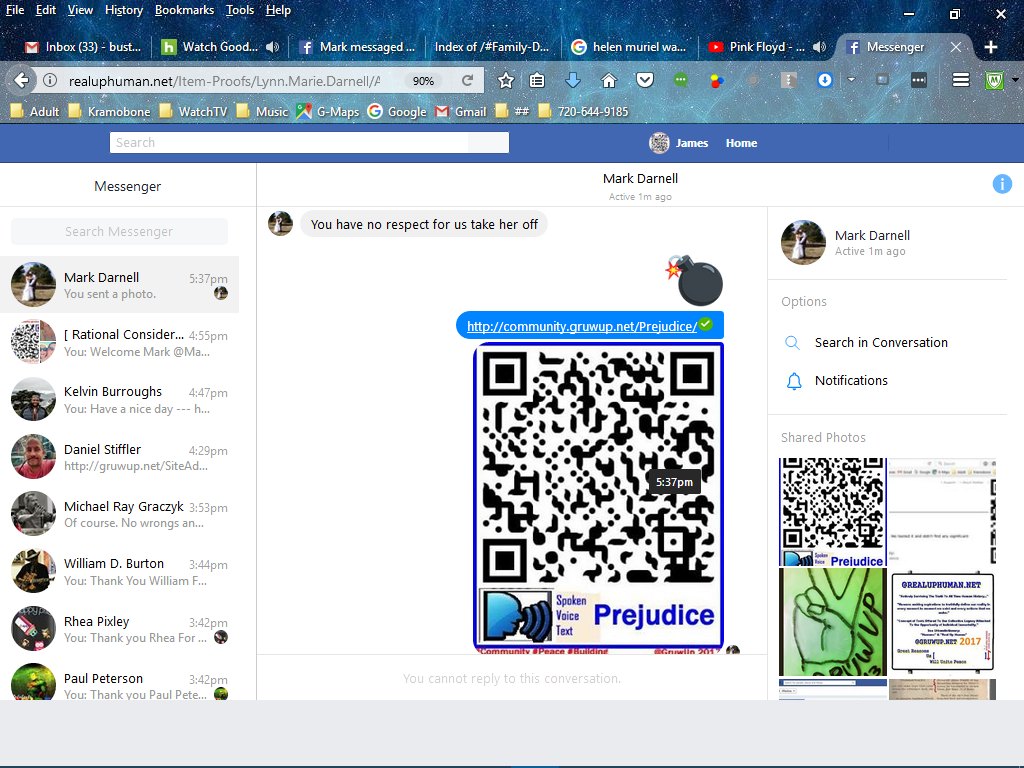Click the dark three-dots extension icon
Screen dimensions: 1024x768
(918, 80)
